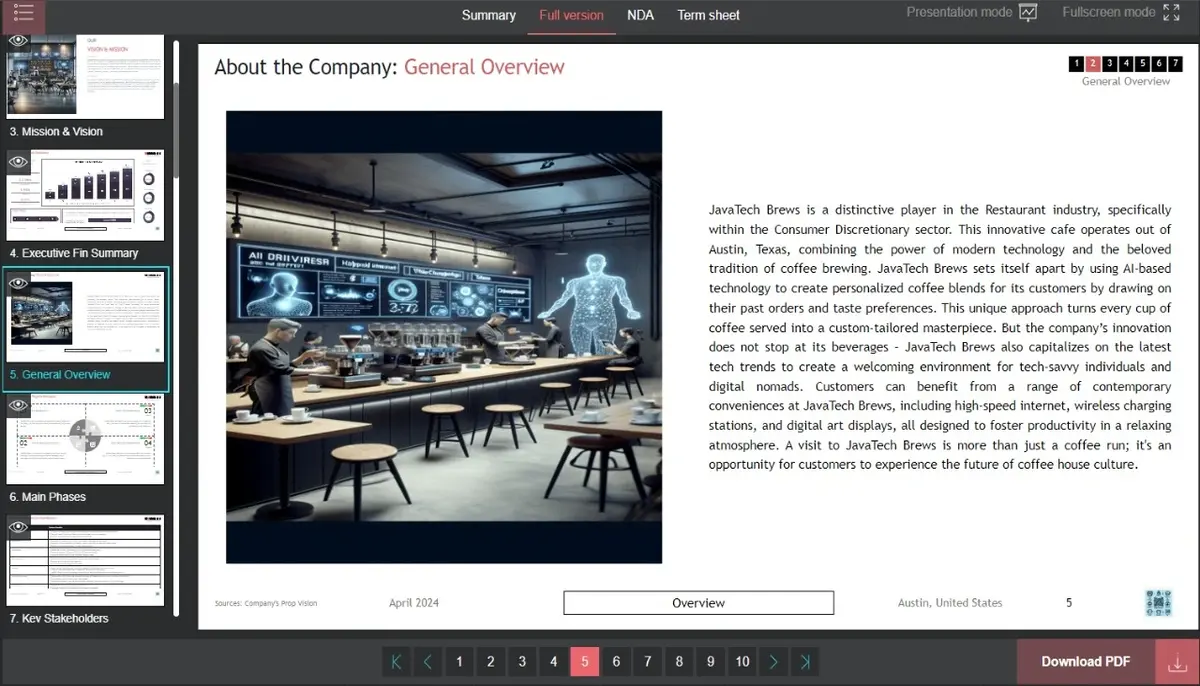The image size is (1200, 686).
Task: Open the Key Stakeholders slide thumbnail
Action: [x=85, y=560]
